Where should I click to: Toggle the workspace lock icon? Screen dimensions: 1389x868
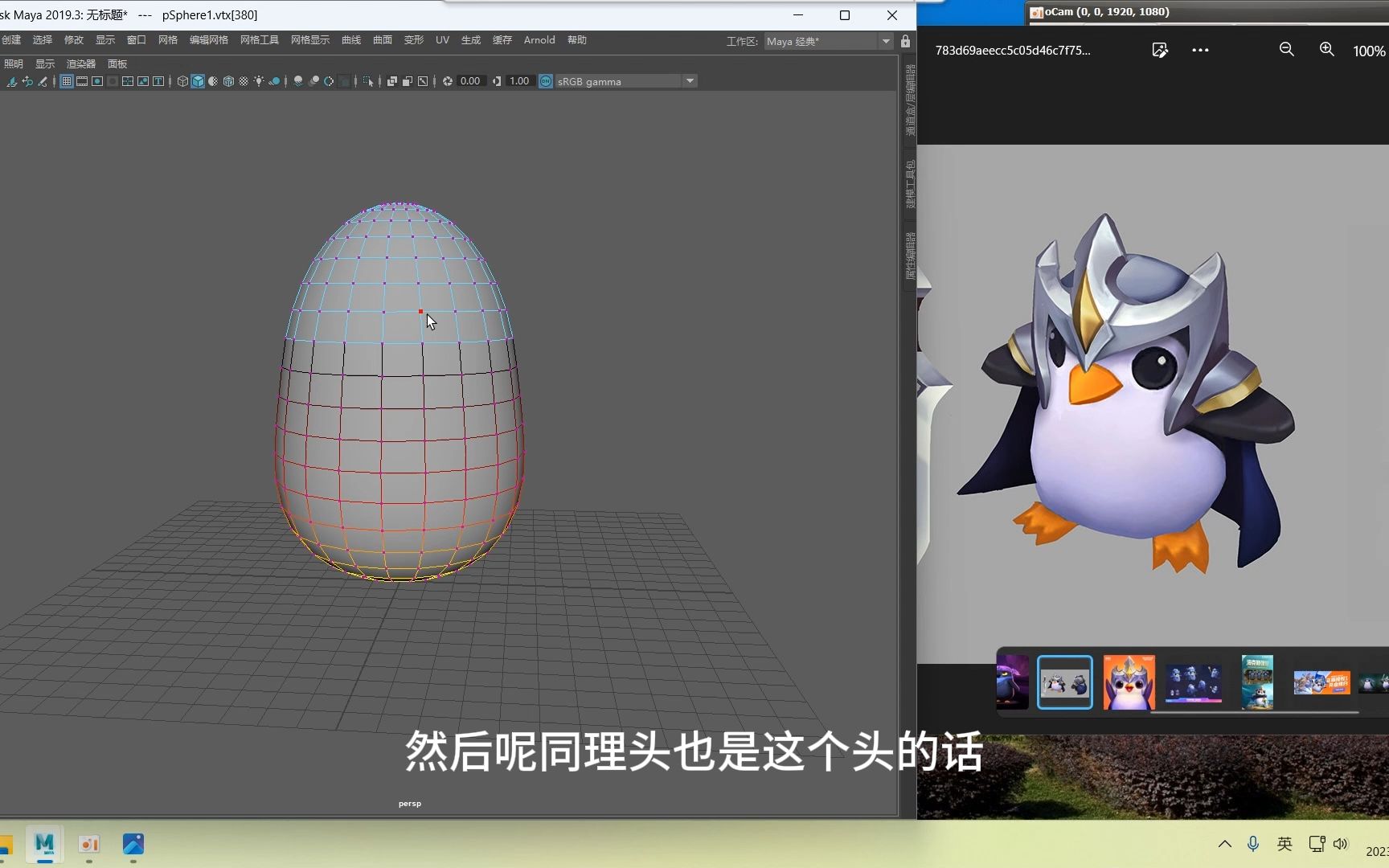[x=906, y=41]
